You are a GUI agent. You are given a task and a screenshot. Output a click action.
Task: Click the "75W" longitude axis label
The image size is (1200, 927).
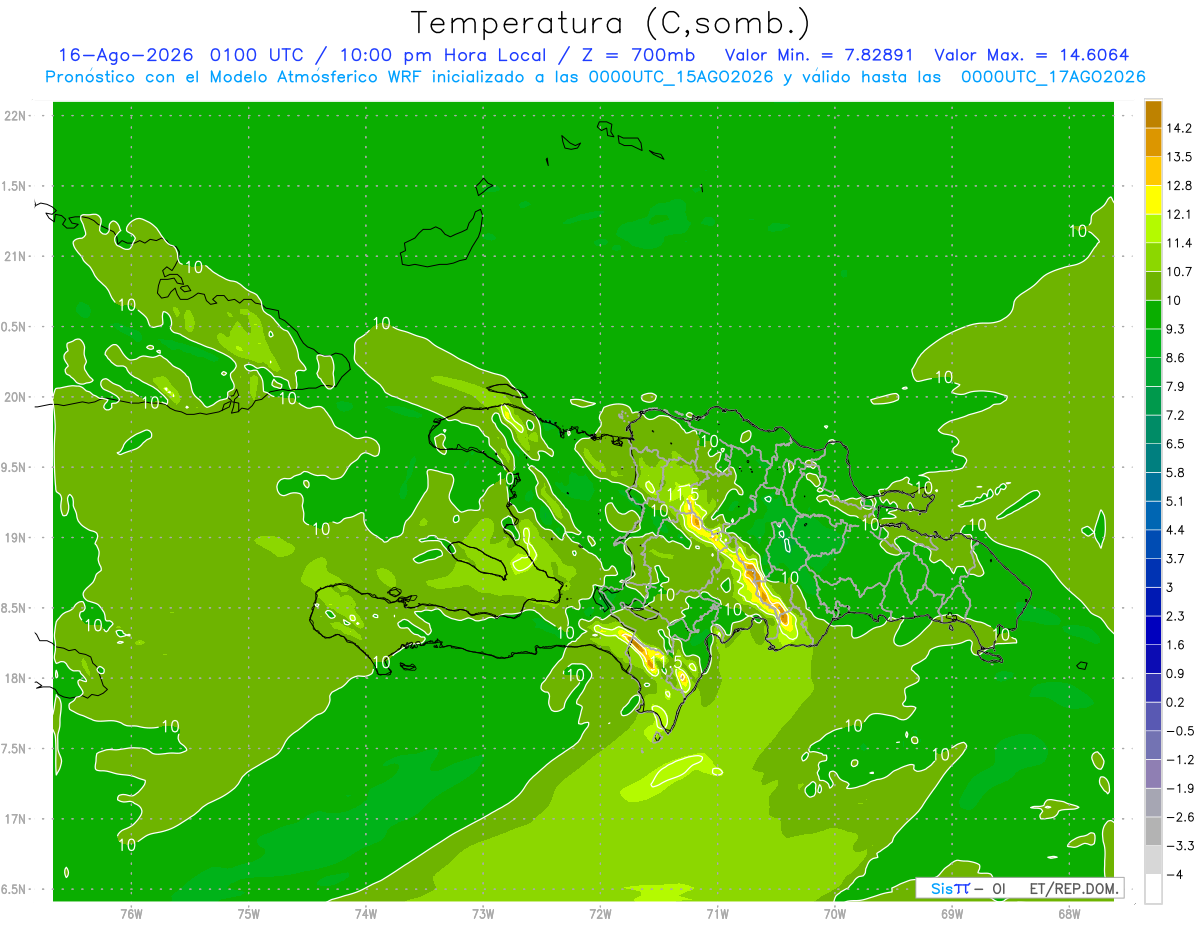pos(249,914)
